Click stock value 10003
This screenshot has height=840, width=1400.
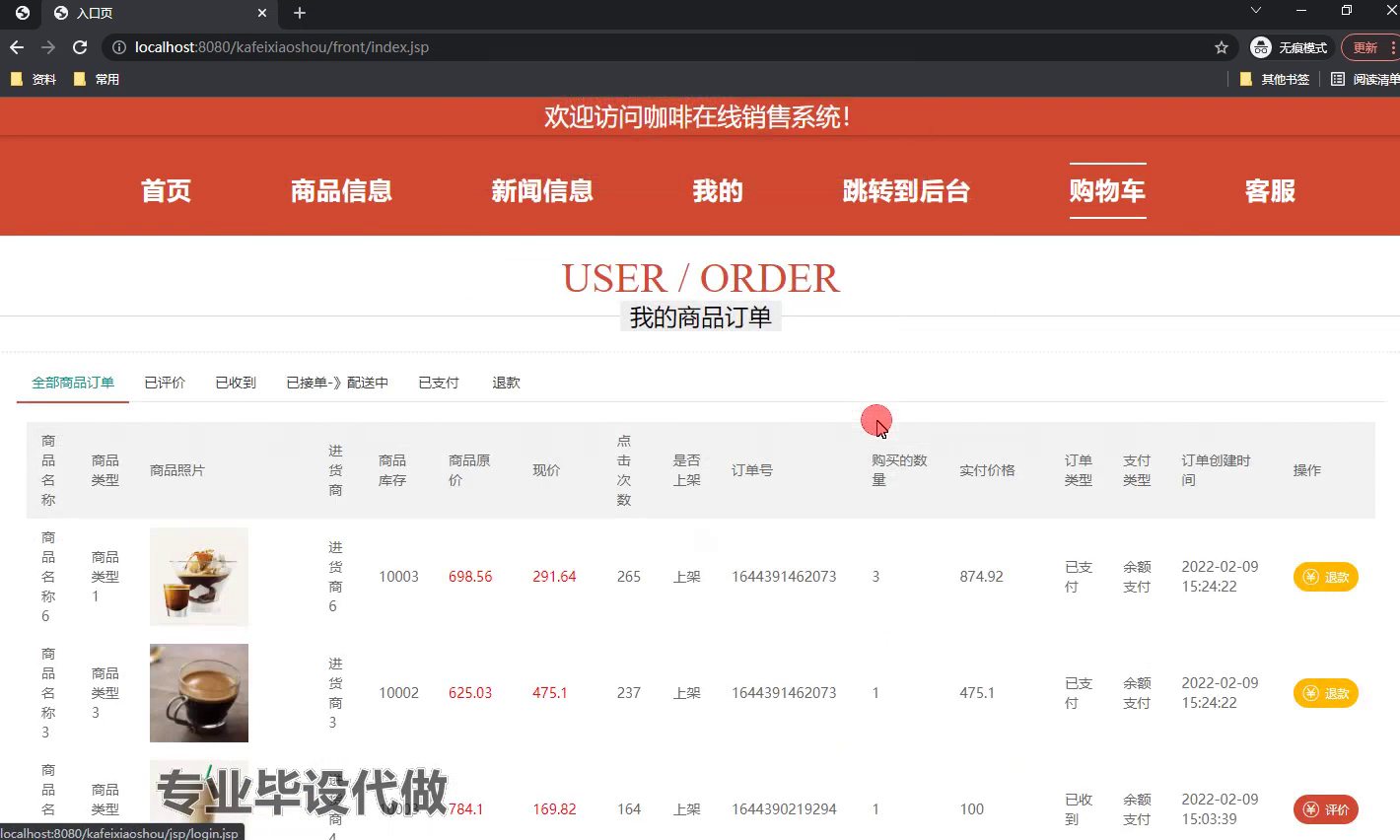pos(398,577)
